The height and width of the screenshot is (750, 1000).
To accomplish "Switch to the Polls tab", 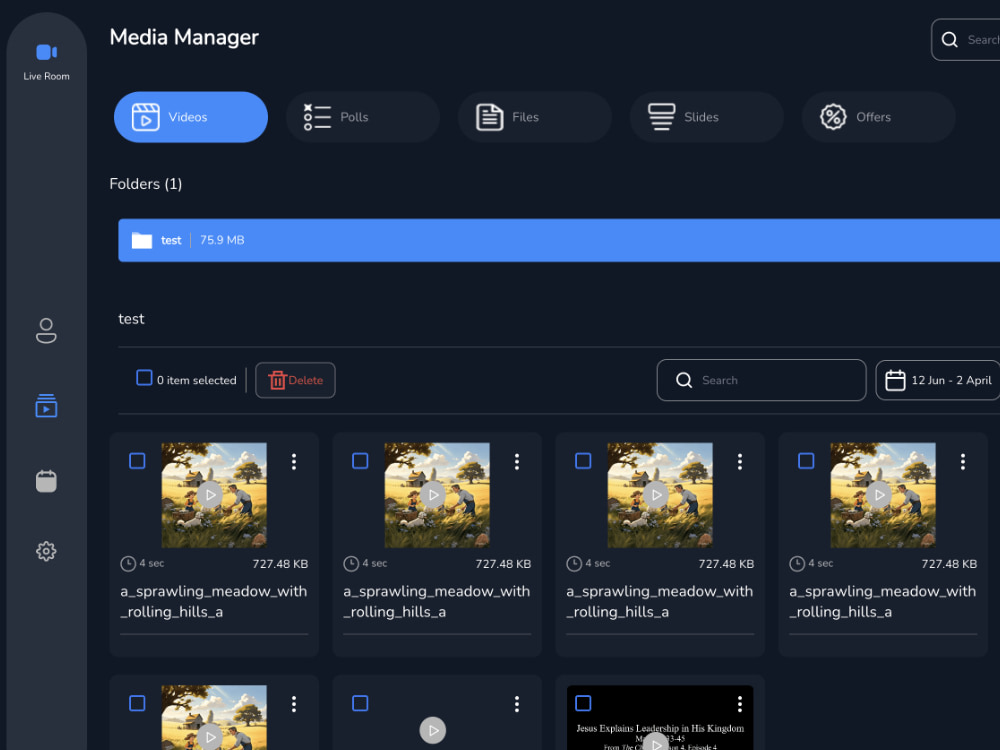I will tap(362, 117).
